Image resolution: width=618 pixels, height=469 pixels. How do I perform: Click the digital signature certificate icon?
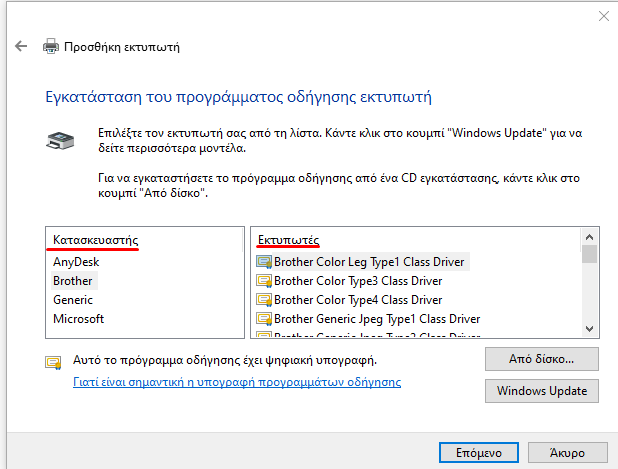click(x=53, y=362)
